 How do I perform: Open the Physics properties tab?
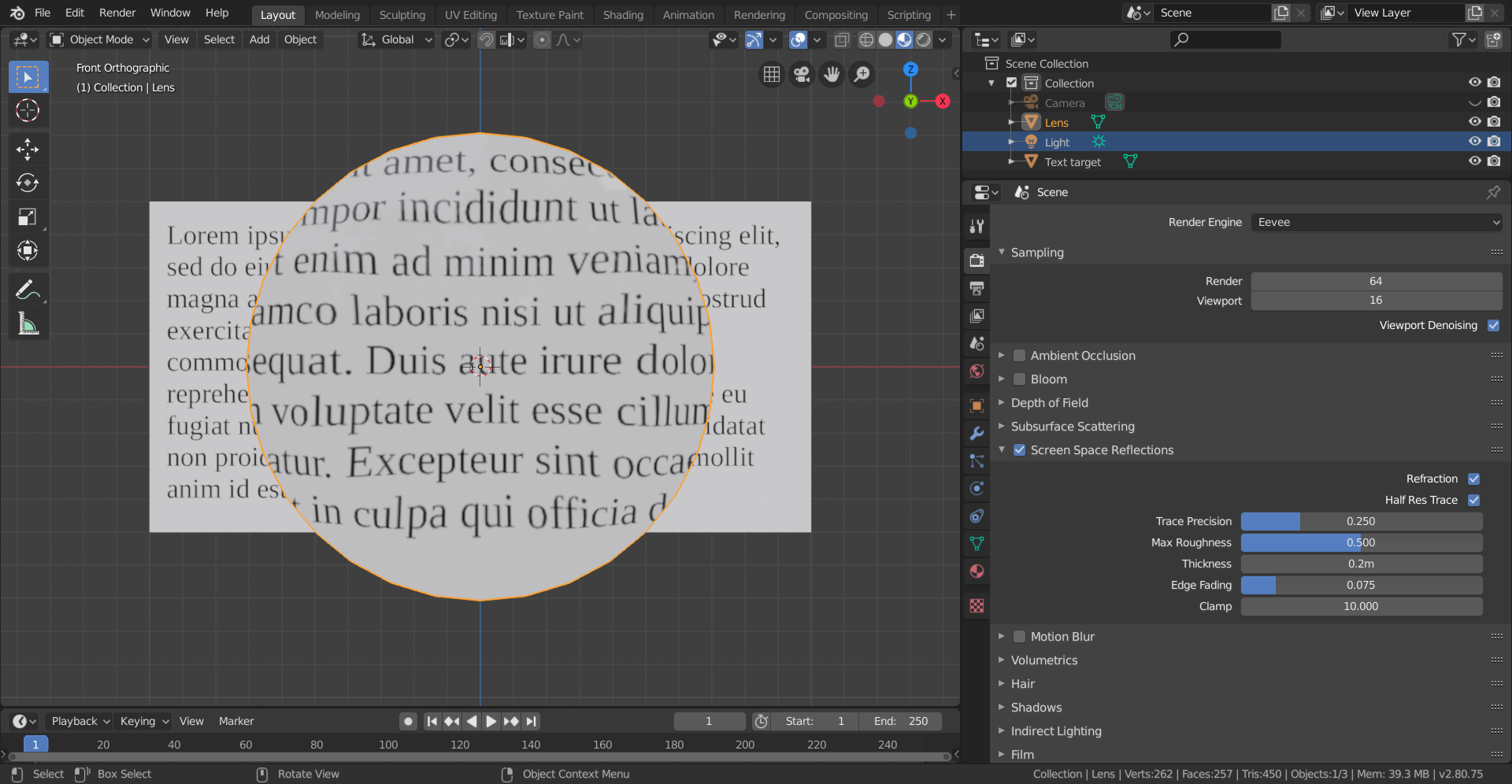tap(976, 488)
